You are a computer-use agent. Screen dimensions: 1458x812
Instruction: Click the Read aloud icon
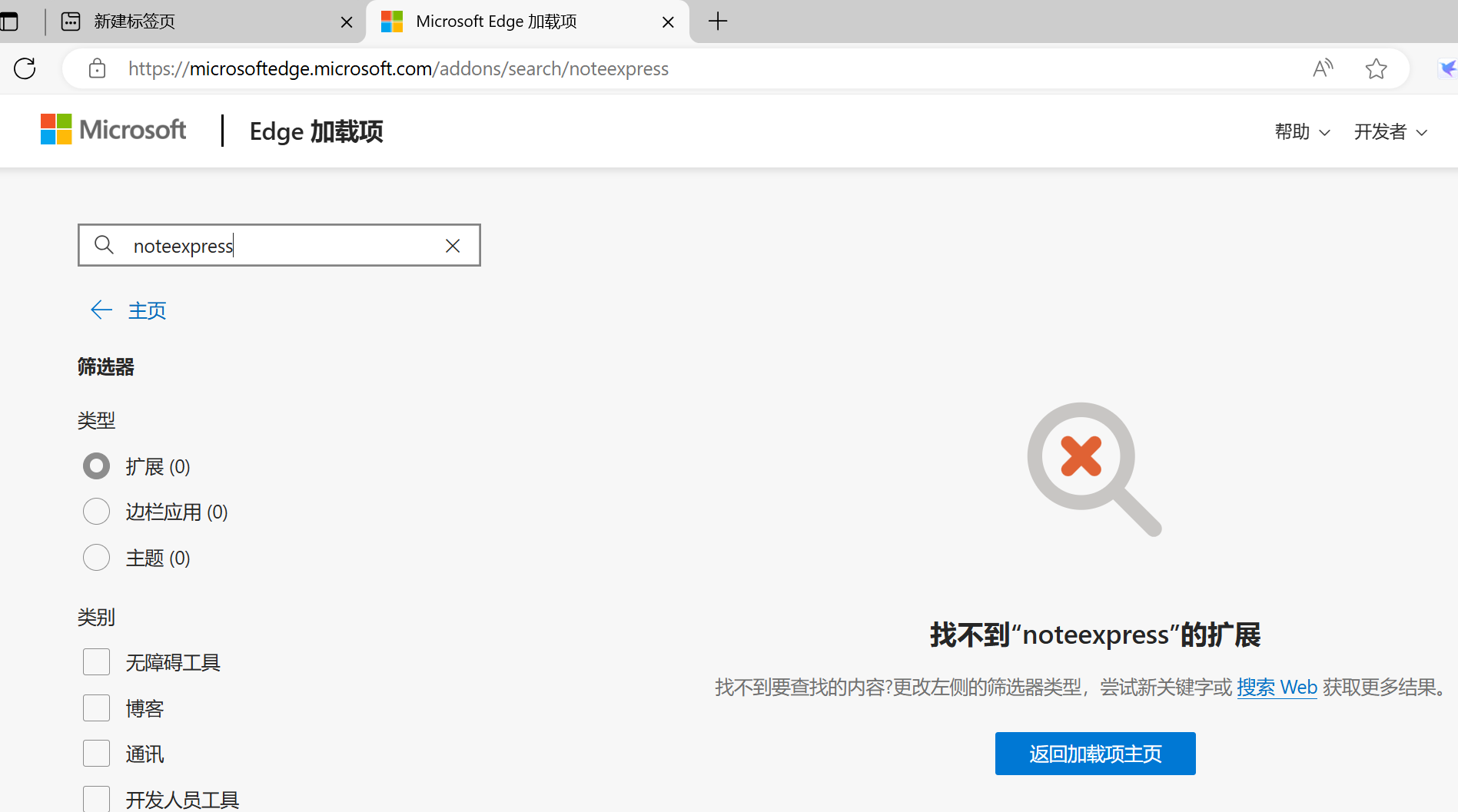(1323, 68)
